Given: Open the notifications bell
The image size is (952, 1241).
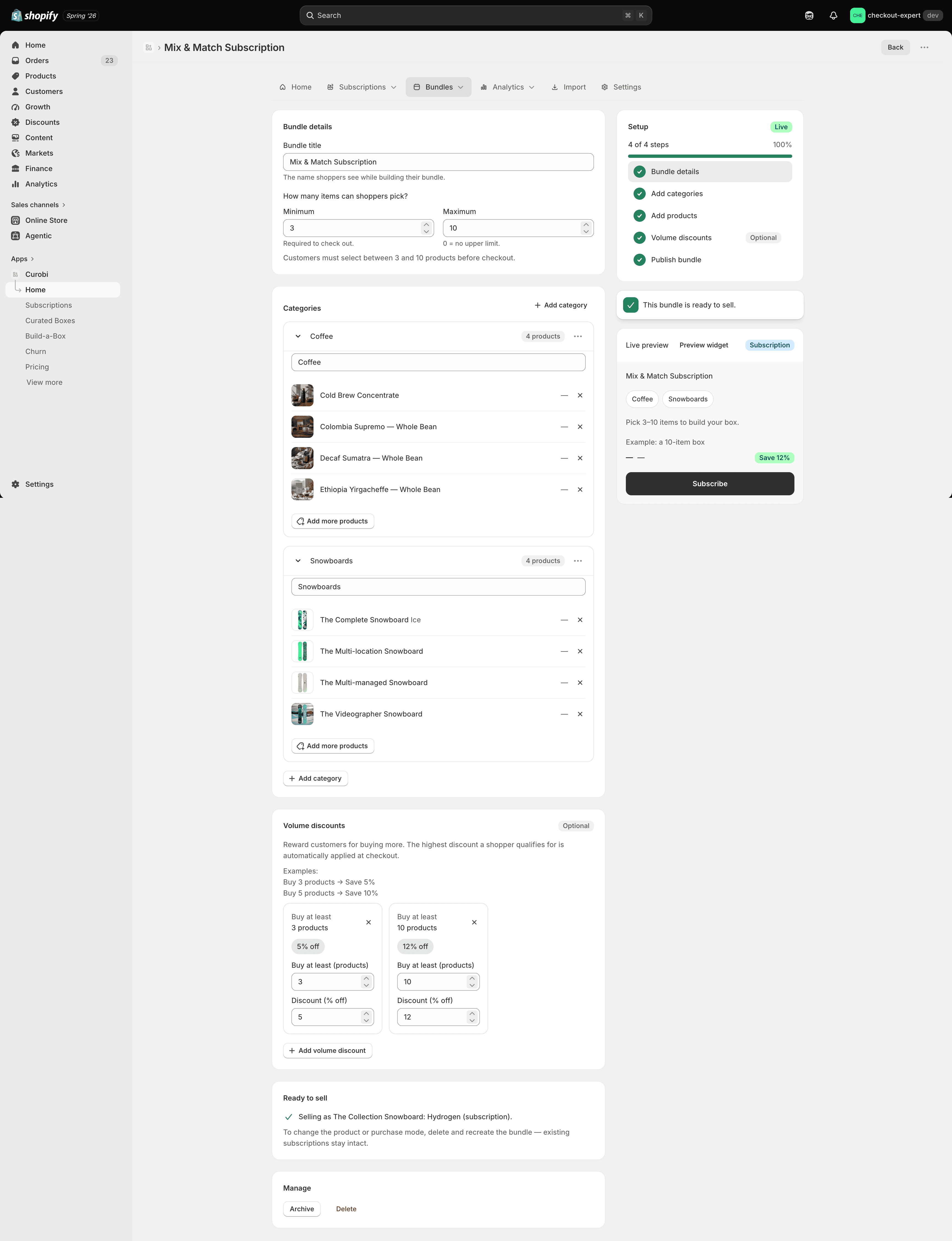Looking at the screenshot, I should click(833, 15).
